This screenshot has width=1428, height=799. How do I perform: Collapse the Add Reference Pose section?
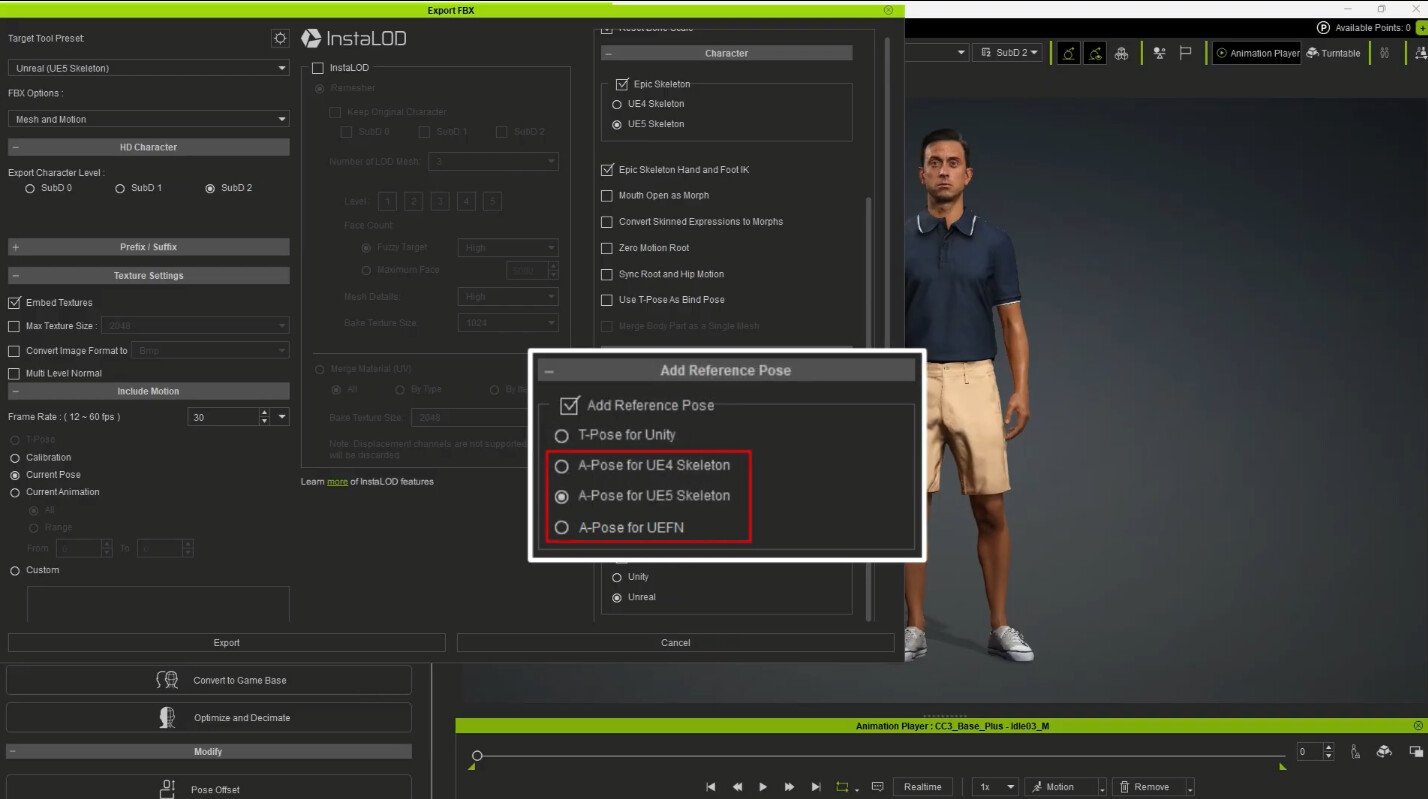pyautogui.click(x=549, y=371)
